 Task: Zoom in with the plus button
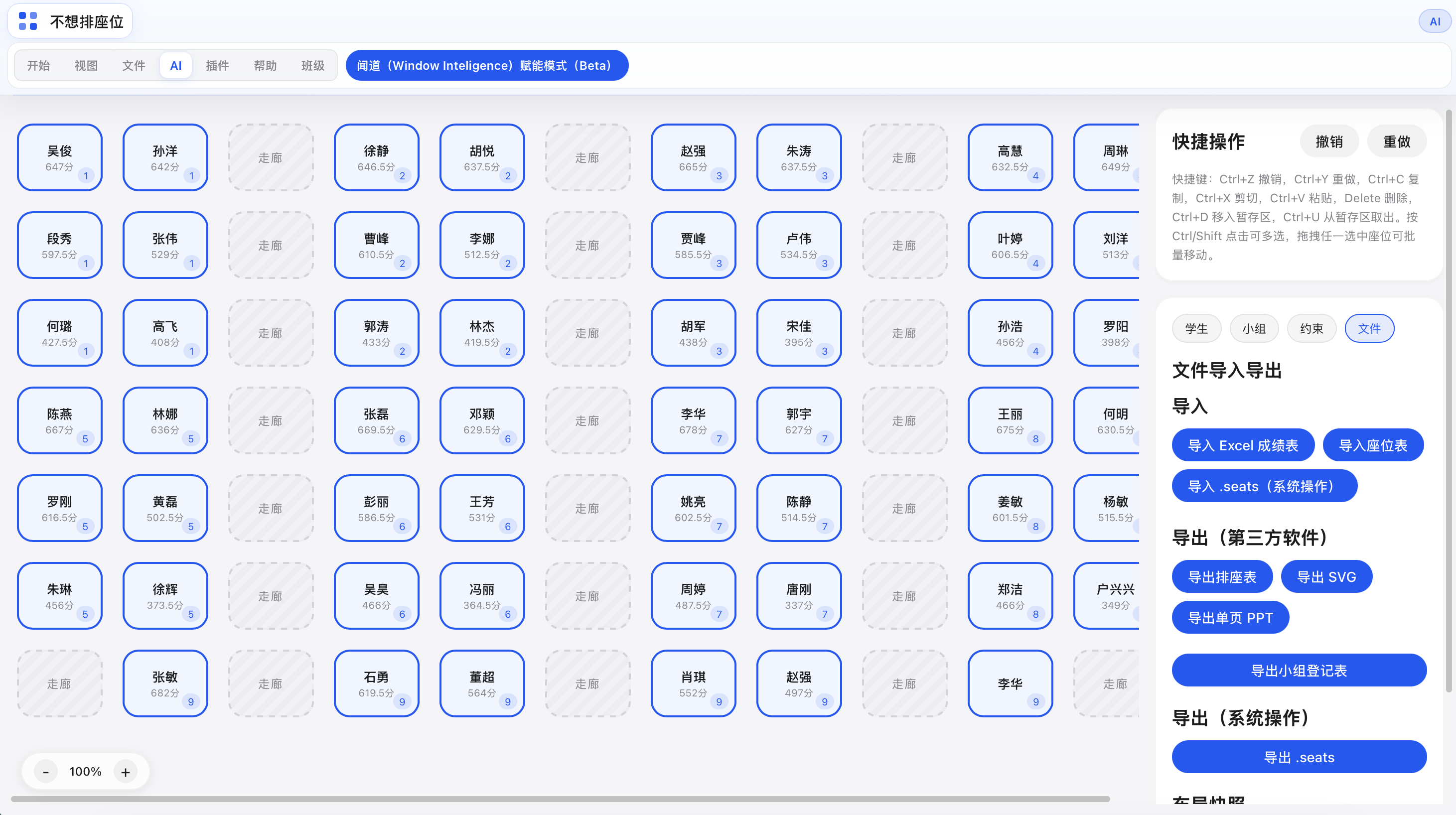pyautogui.click(x=126, y=772)
